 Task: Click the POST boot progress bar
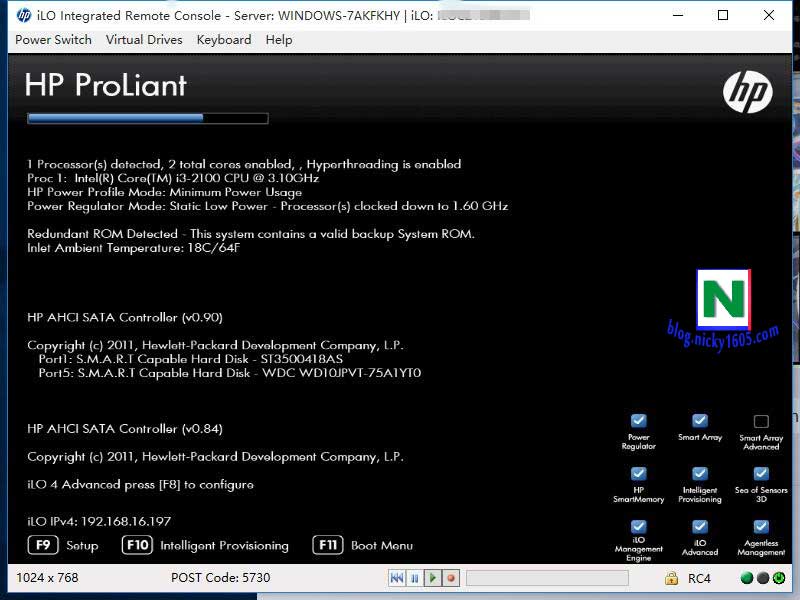[x=147, y=118]
